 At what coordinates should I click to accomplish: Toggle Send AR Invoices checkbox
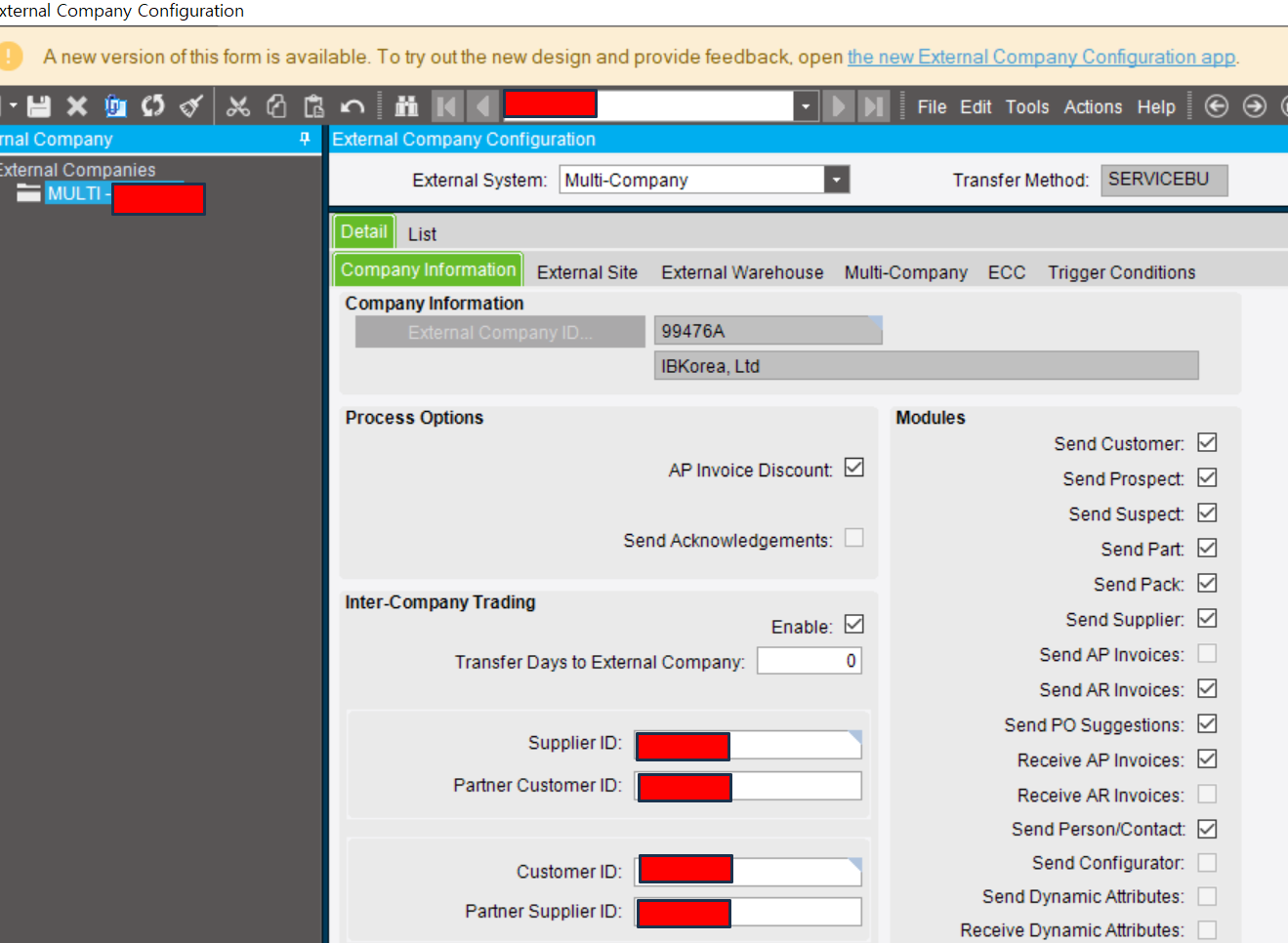(x=1207, y=688)
